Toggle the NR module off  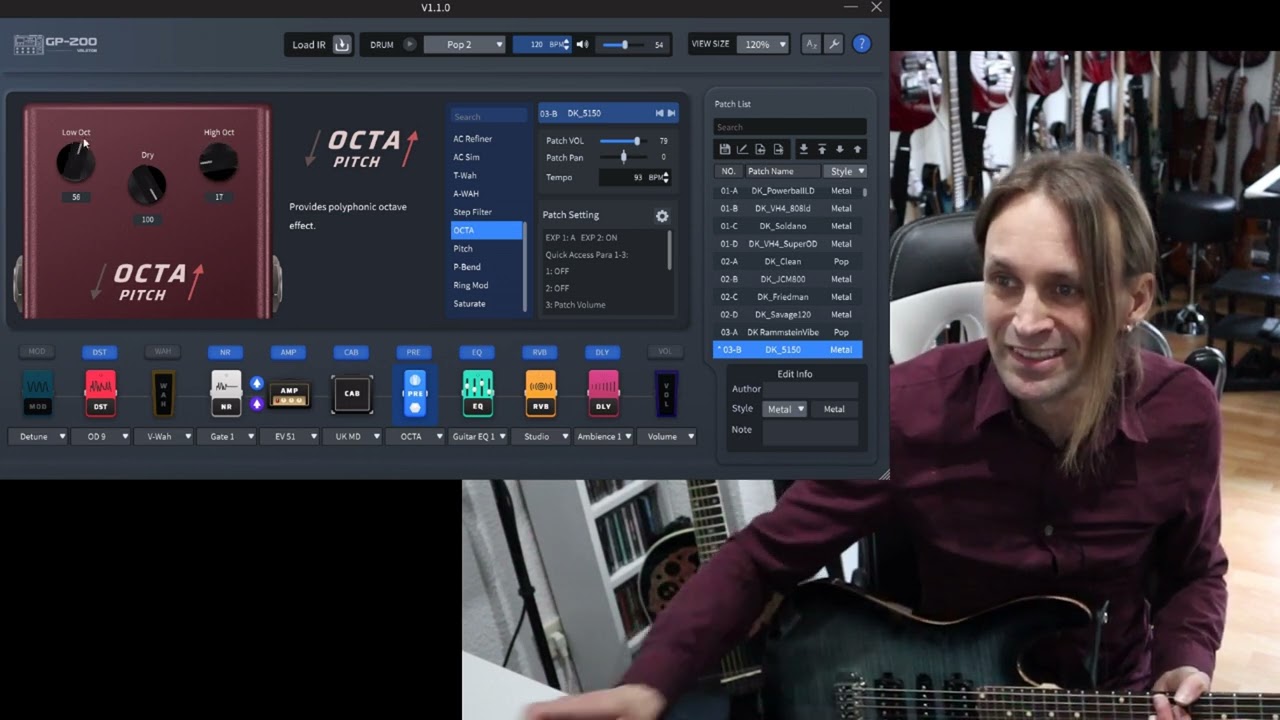click(x=226, y=352)
